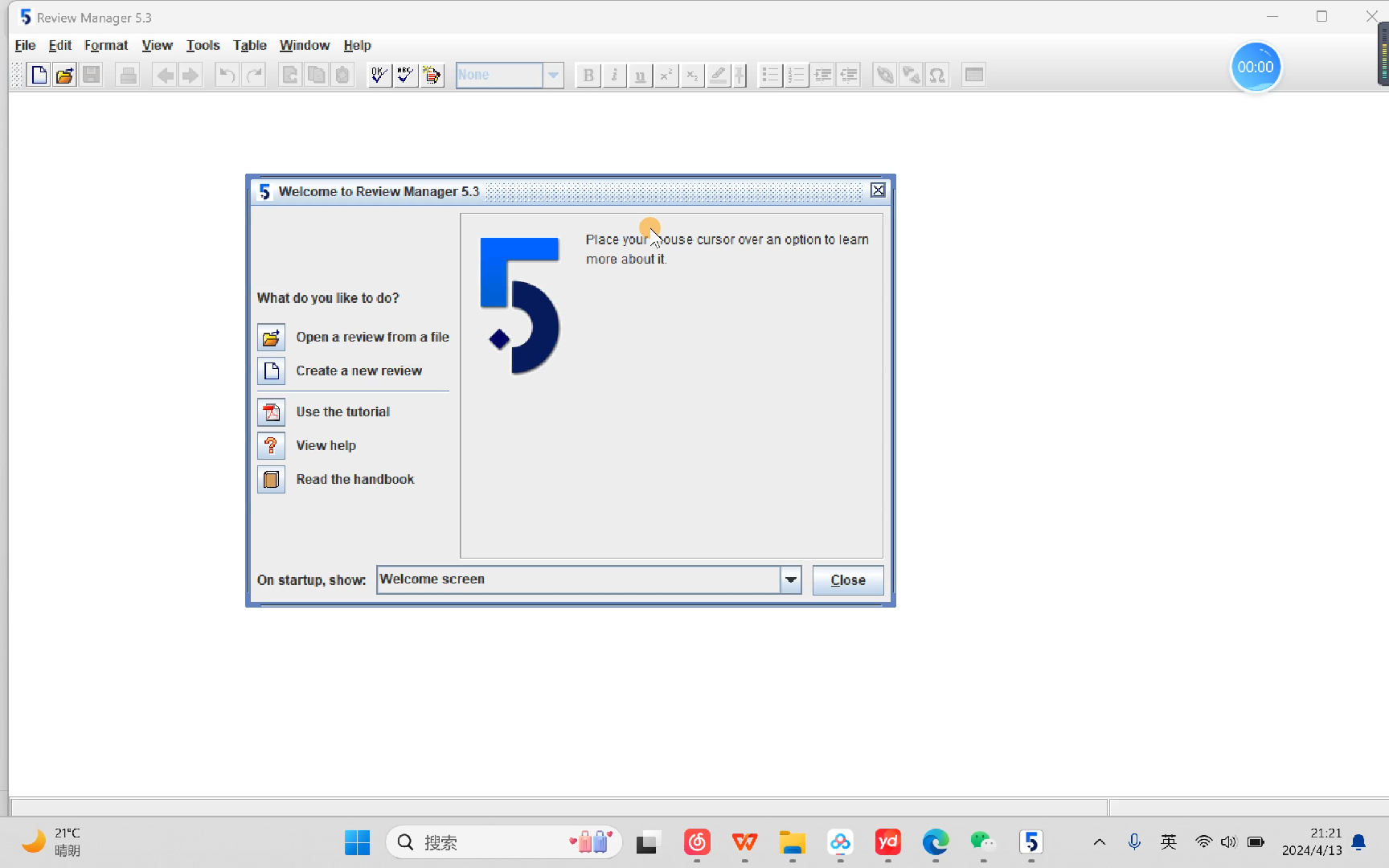Click the Paste toolbar icon
Viewport: 1389px width, 868px height.
coord(342,75)
